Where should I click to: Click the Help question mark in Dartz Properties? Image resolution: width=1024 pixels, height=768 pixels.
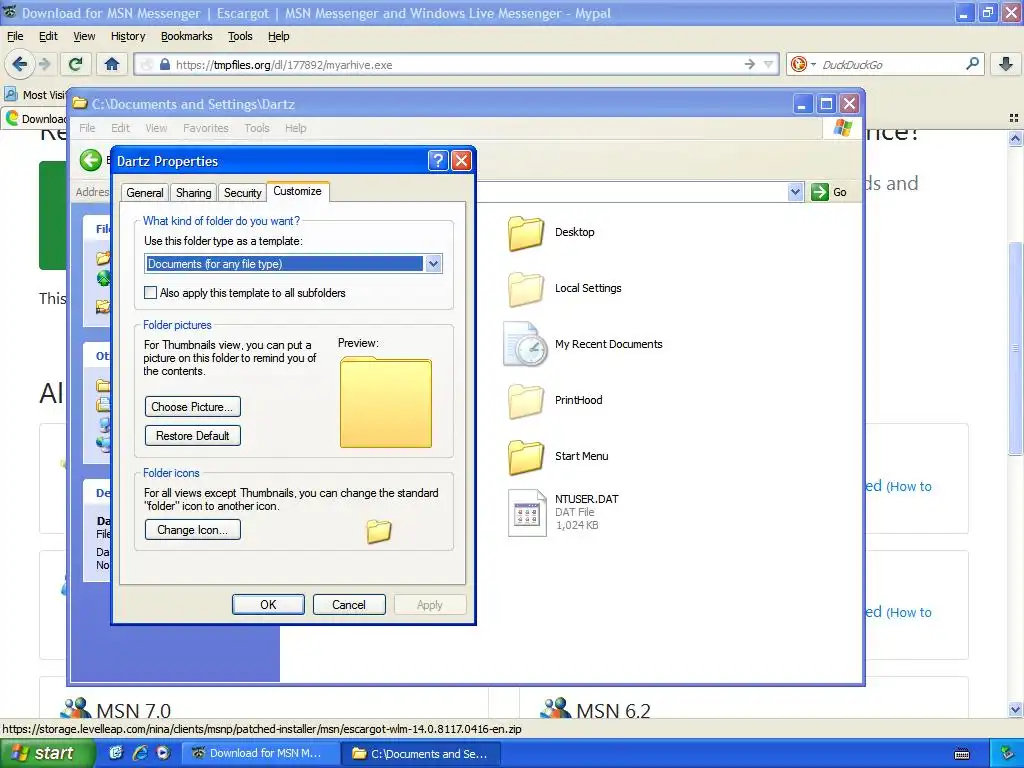click(x=438, y=161)
